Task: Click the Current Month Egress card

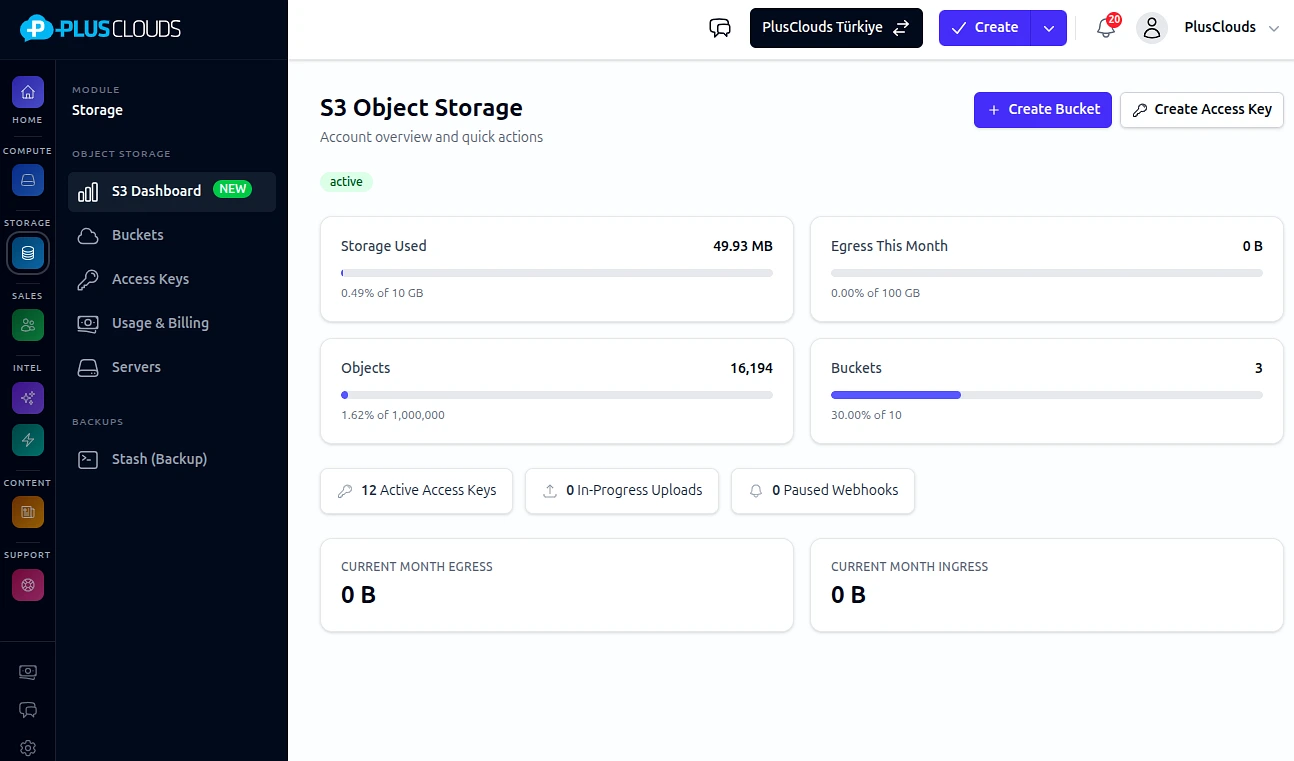Action: click(557, 585)
